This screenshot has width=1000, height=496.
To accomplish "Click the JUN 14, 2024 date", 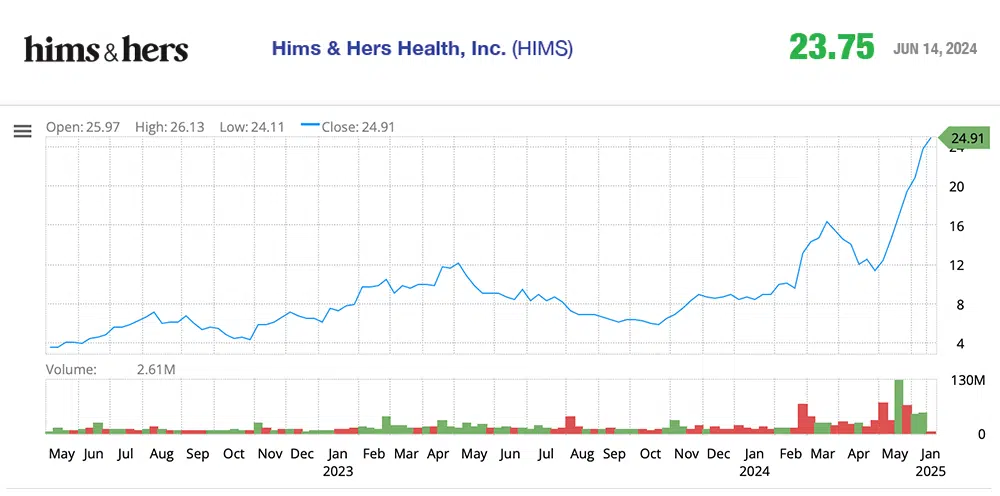I will pos(935,48).
